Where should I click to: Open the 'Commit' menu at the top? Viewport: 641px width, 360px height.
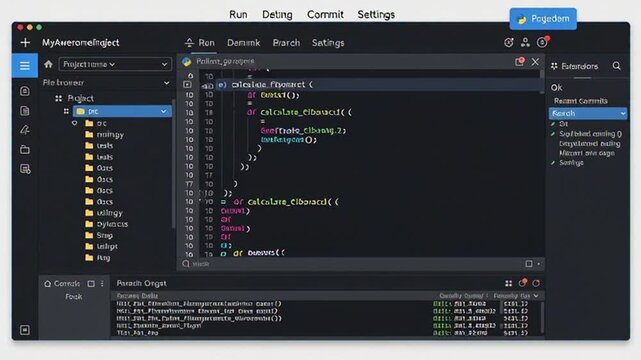pyautogui.click(x=325, y=15)
